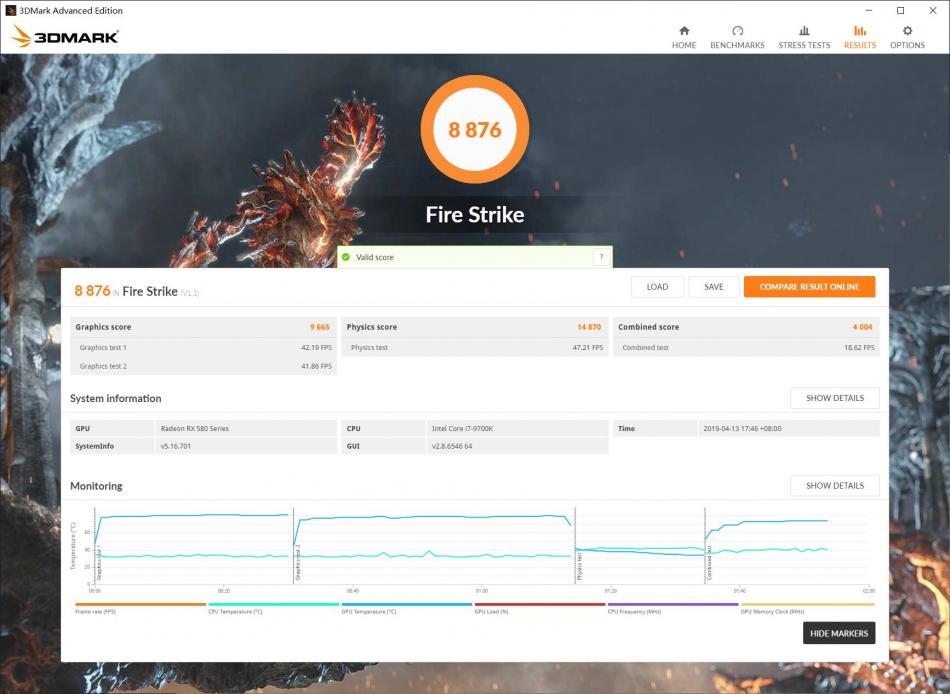
Task: Click the orange 8876 score circle
Action: [474, 129]
